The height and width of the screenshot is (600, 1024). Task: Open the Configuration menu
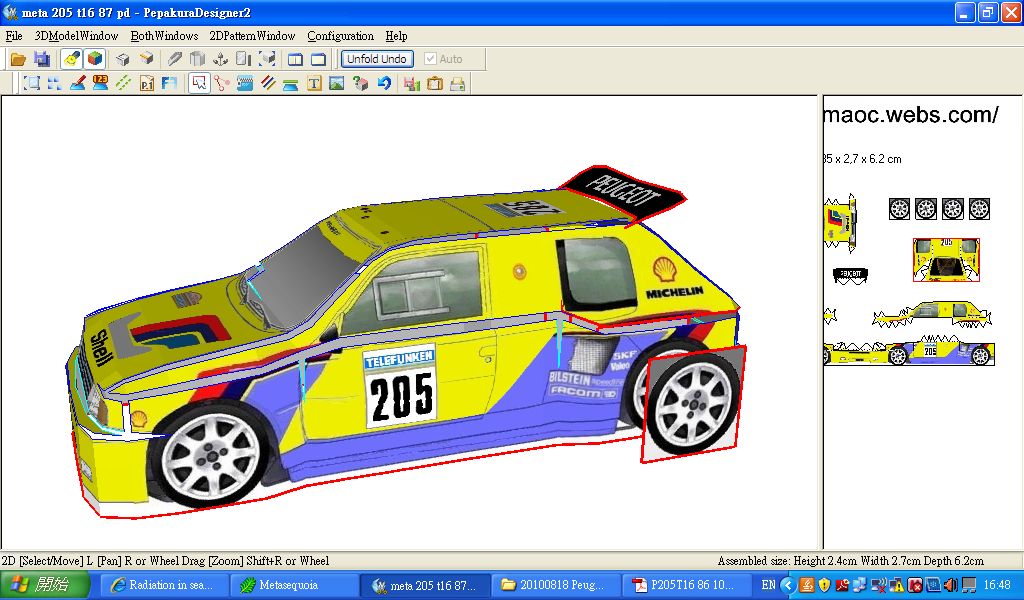(x=341, y=36)
